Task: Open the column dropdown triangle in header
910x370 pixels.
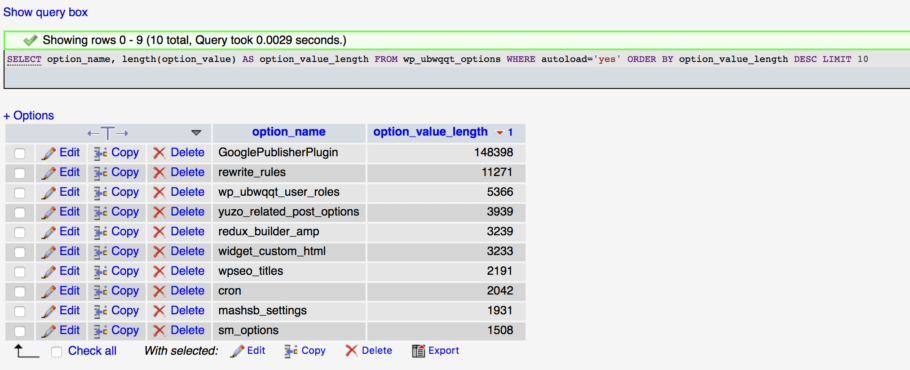Action: 196,133
